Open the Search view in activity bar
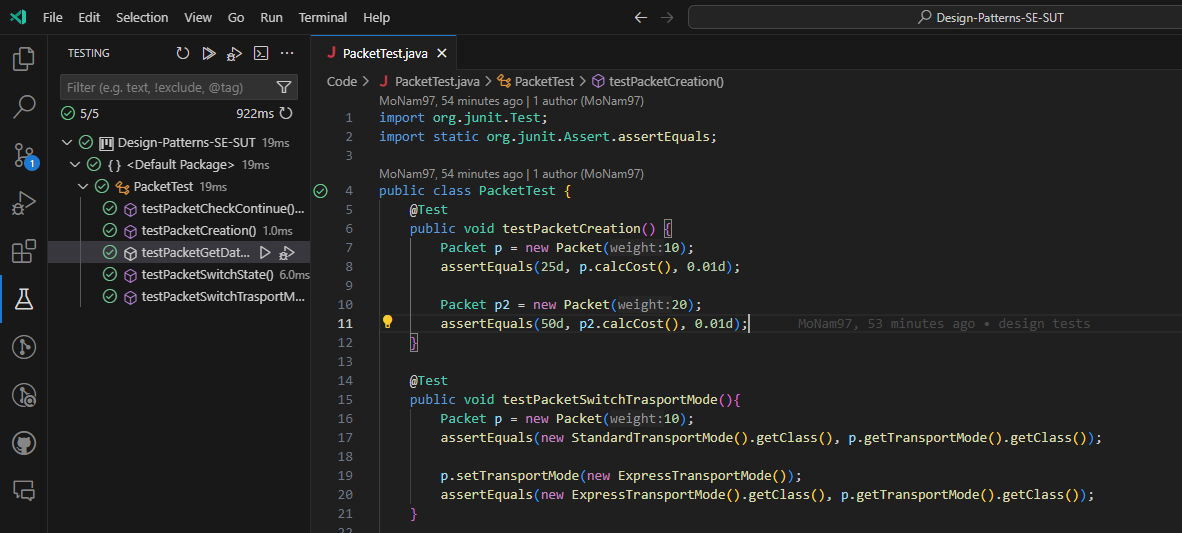The image size is (1182, 533). [24, 107]
